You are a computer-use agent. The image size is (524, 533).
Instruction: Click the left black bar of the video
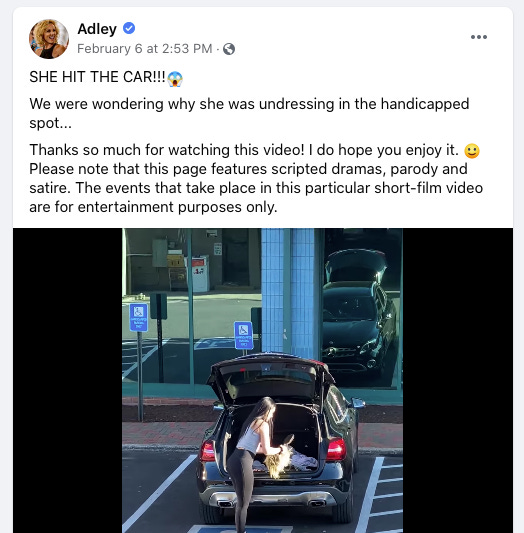[67, 380]
